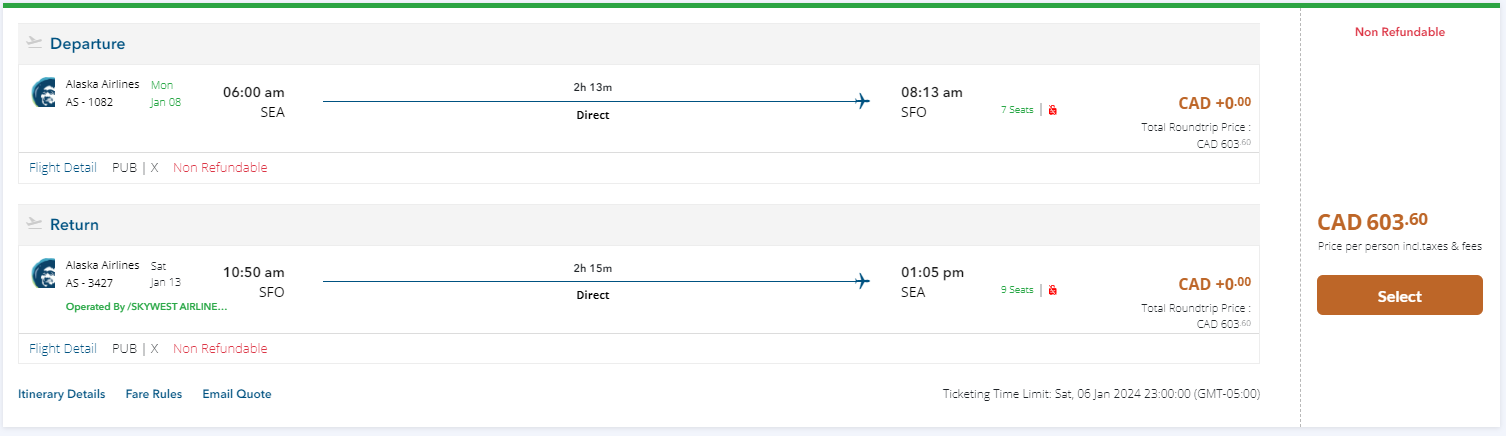1506x436 pixels.
Task: Click the Return section header
Action: tap(74, 225)
